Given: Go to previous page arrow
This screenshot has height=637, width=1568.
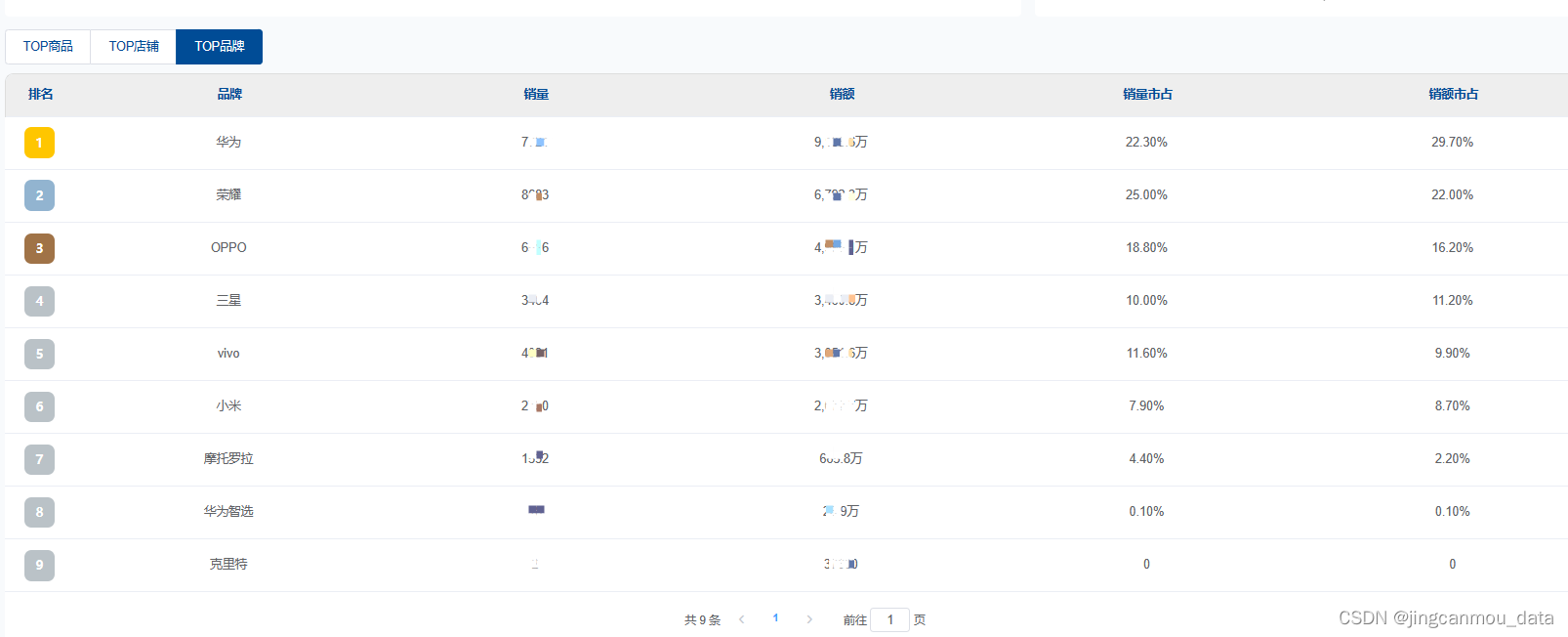Looking at the screenshot, I should click(x=742, y=619).
